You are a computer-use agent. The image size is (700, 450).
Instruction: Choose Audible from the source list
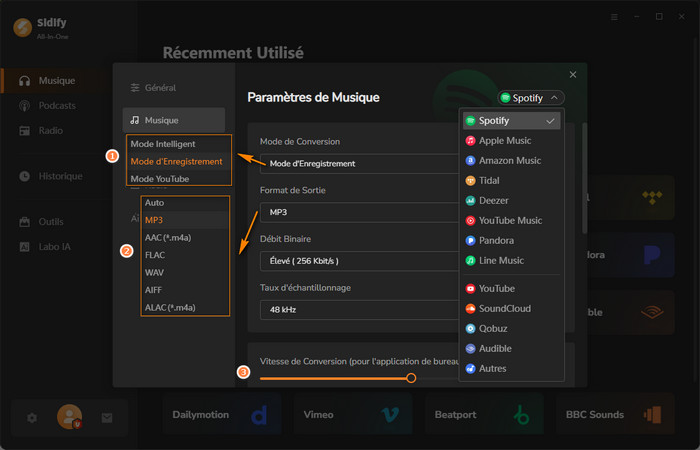(x=495, y=348)
